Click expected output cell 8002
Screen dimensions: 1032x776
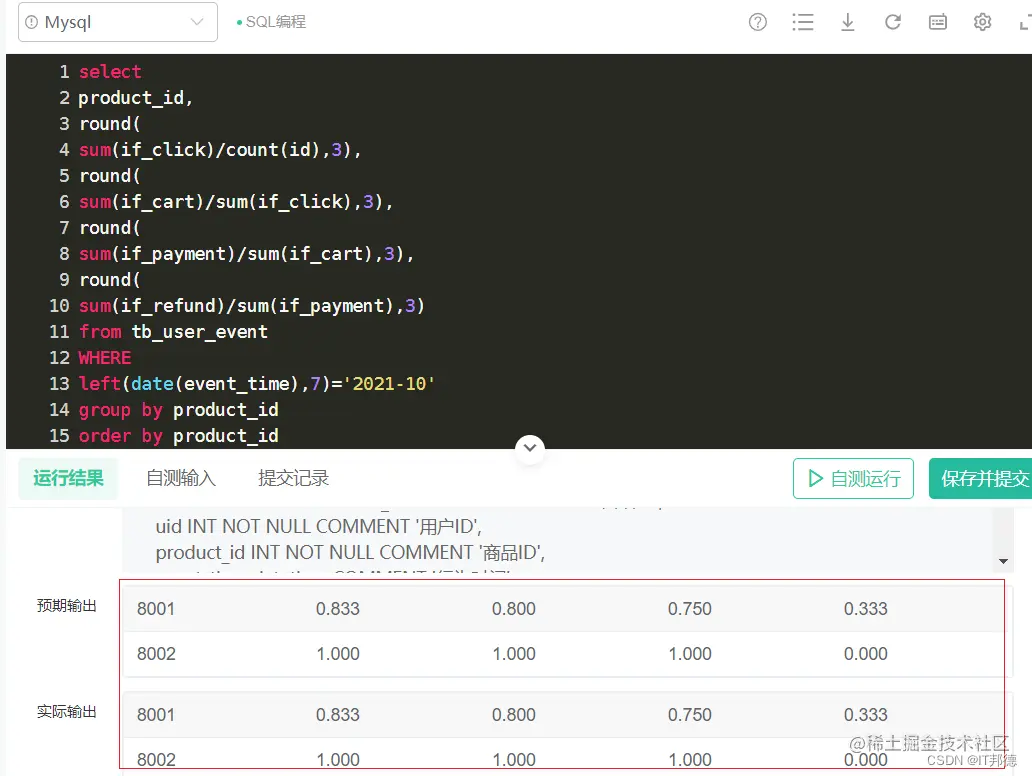pyautogui.click(x=156, y=654)
